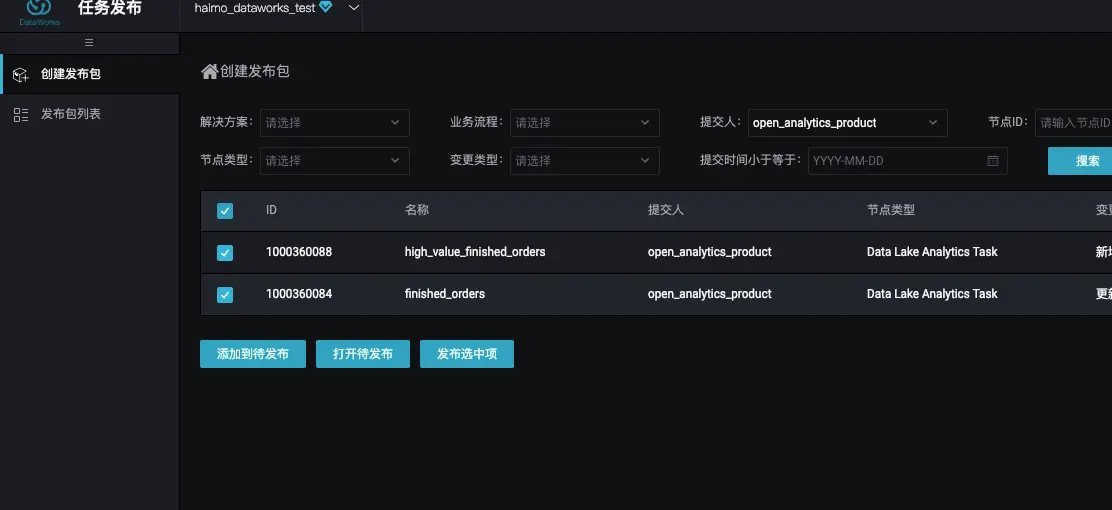Click the home icon beside 创建发布包
1112x510 pixels.
point(209,72)
